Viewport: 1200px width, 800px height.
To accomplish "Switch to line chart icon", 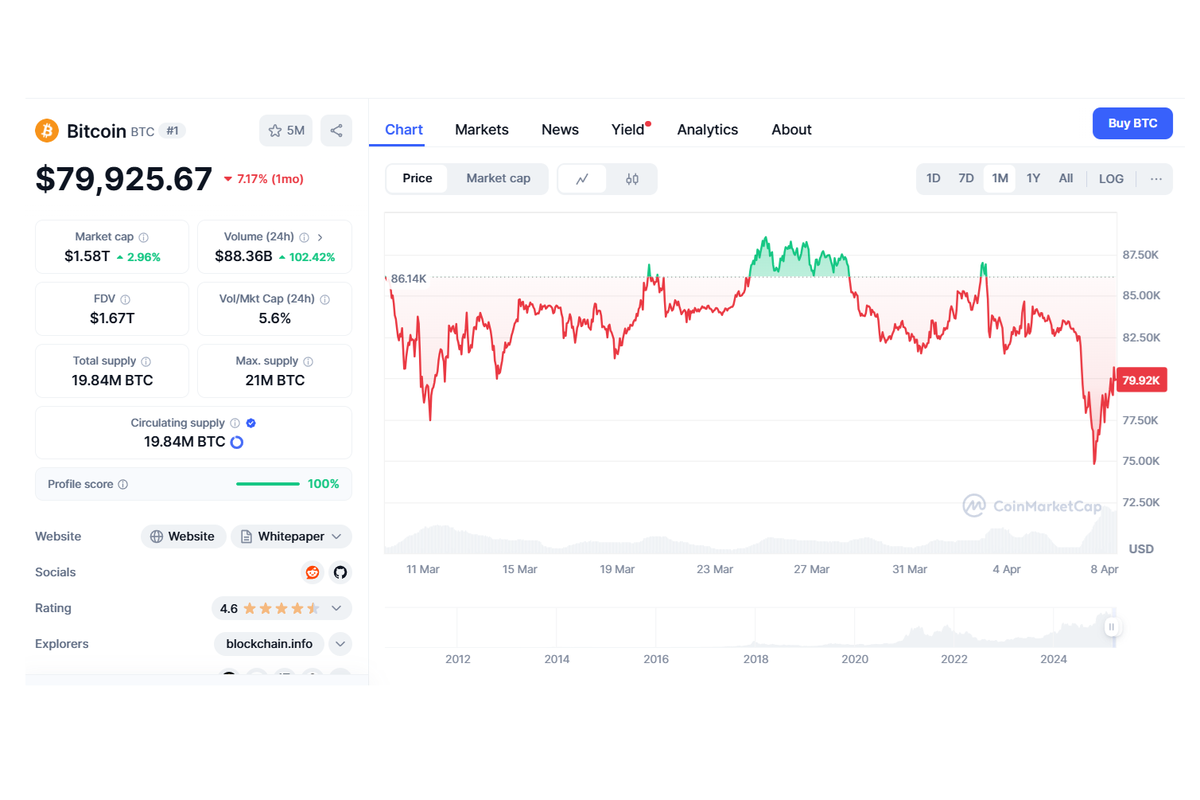I will 582,179.
